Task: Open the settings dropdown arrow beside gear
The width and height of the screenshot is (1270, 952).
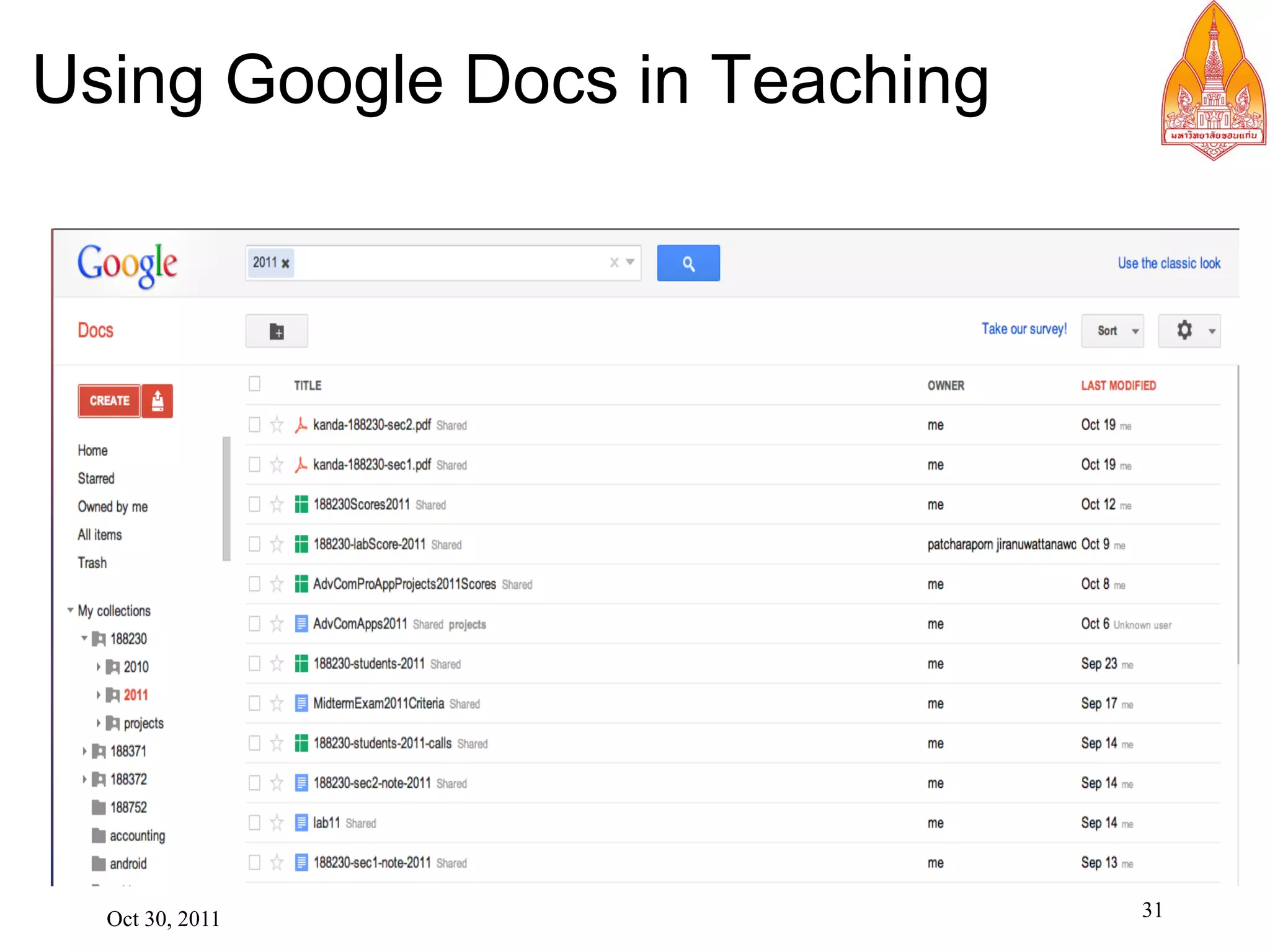Action: tap(1212, 331)
